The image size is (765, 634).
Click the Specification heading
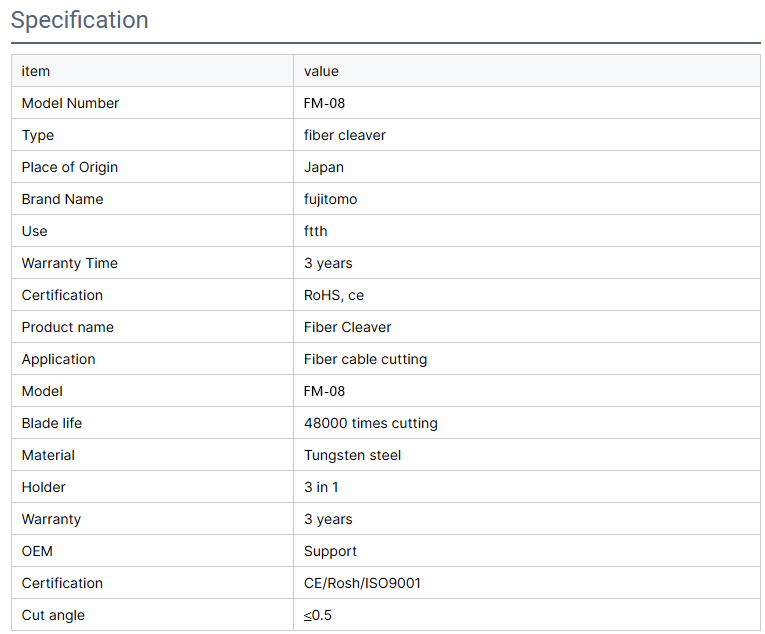coord(80,20)
